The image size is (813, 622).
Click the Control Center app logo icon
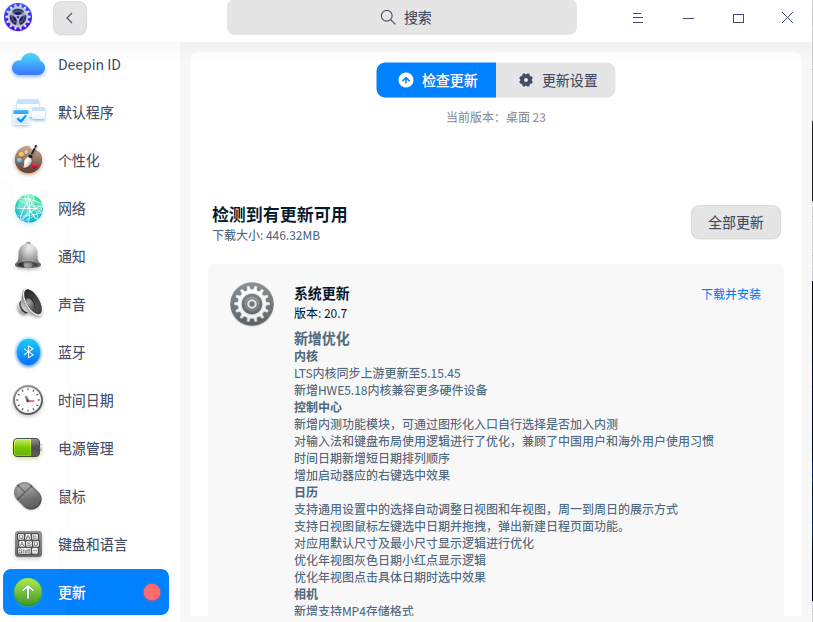point(18,17)
